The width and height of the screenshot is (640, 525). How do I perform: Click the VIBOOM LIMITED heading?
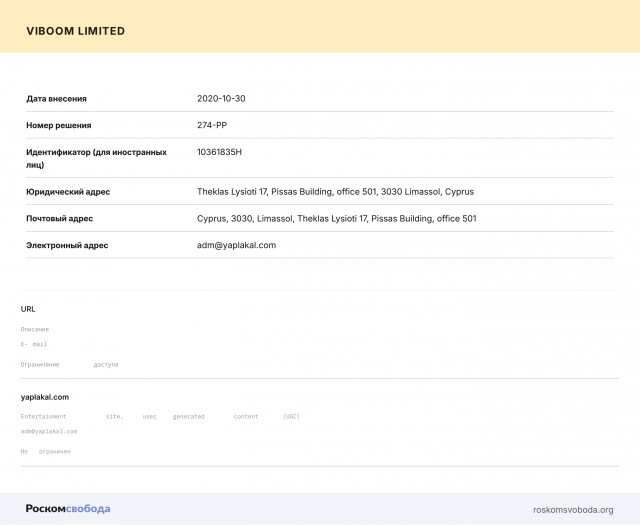(x=76, y=31)
